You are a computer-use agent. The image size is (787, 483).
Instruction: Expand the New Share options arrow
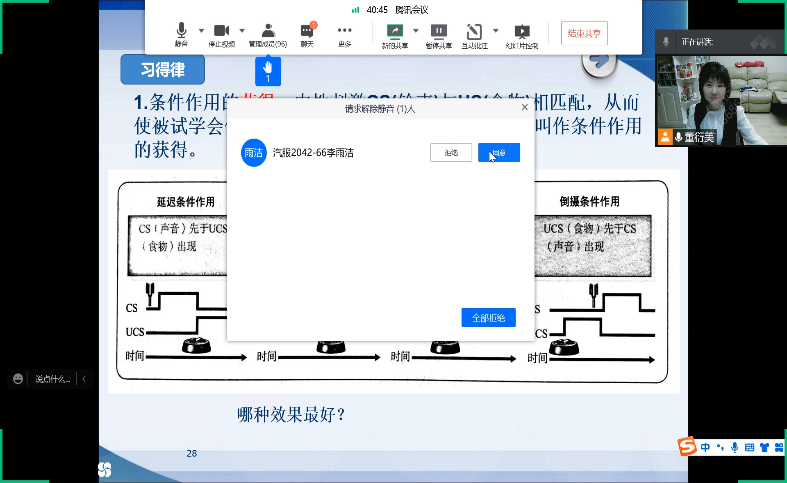point(414,31)
